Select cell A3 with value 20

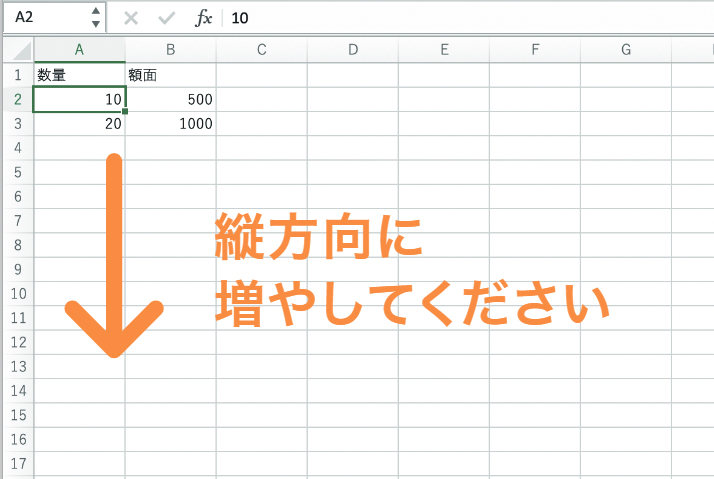79,123
